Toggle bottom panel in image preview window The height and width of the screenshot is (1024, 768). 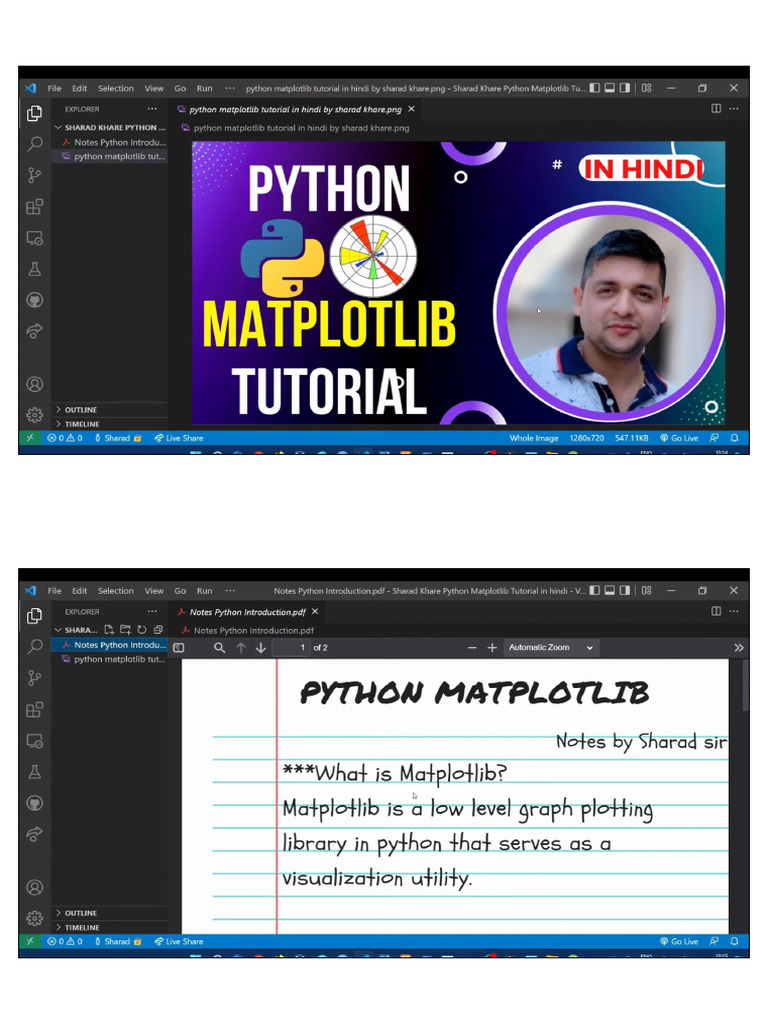tap(609, 88)
